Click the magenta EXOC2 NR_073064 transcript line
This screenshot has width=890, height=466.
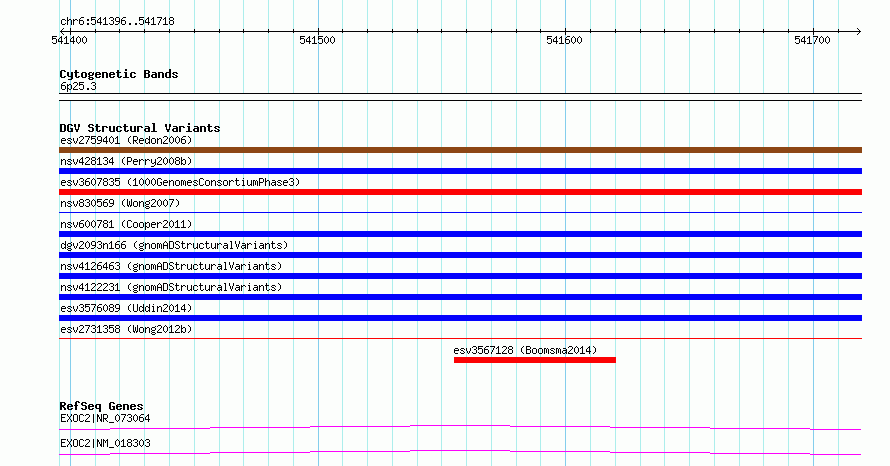pyautogui.click(x=460, y=427)
